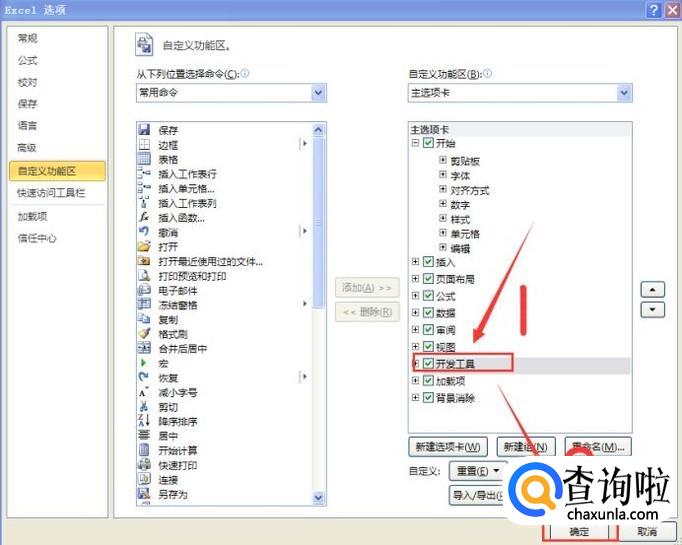Toggle the View (视图) tab checkbox

(428, 346)
